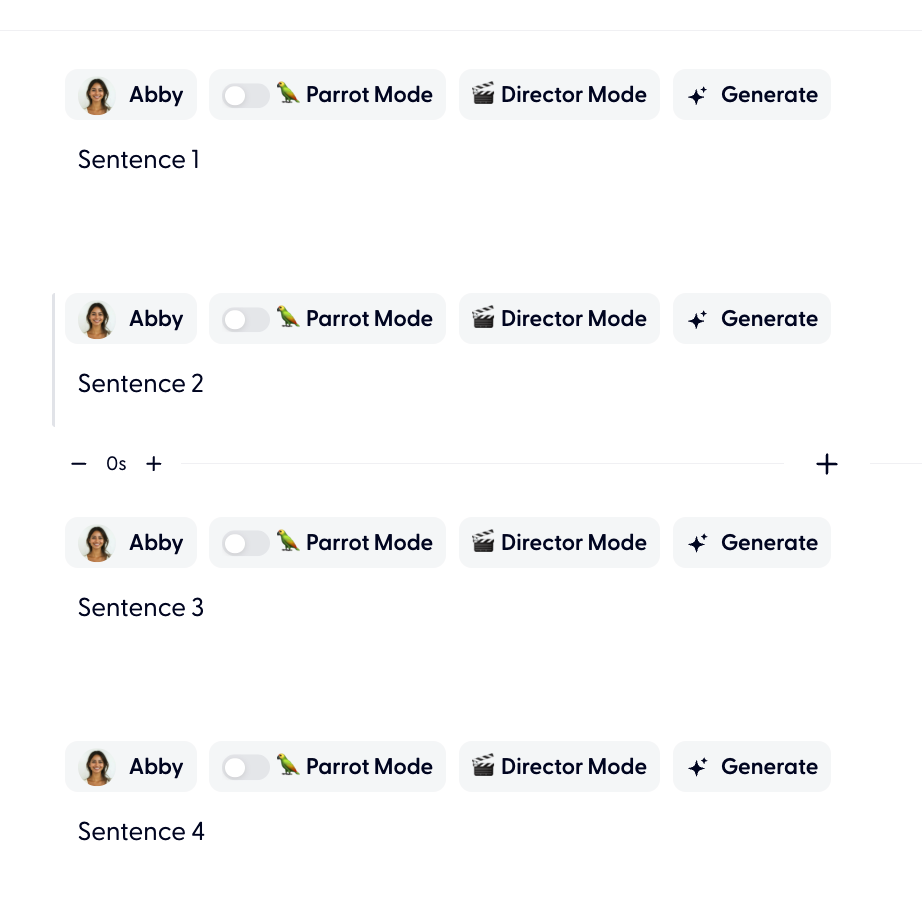Toggle Parrot Mode switch for Sentence 2
The height and width of the screenshot is (920, 922).
coord(246,319)
